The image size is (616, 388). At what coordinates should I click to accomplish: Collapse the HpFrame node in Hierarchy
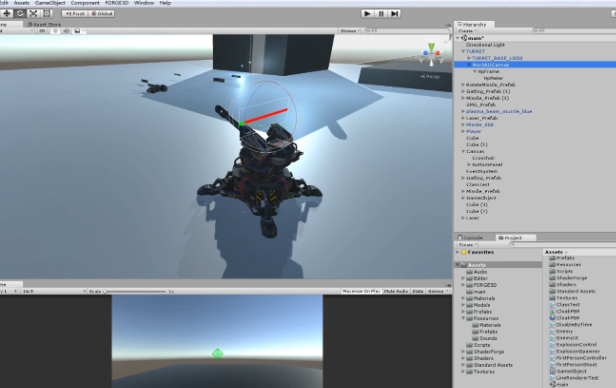[x=475, y=71]
